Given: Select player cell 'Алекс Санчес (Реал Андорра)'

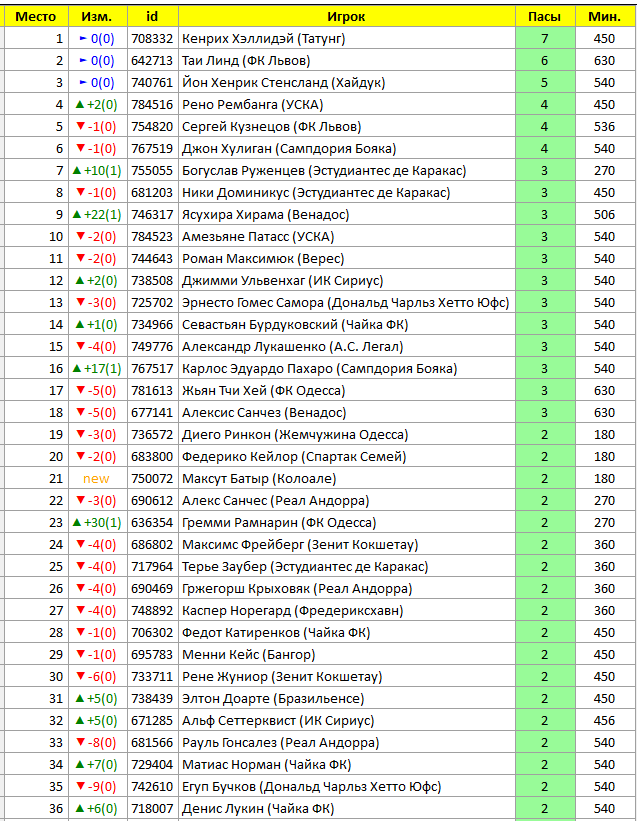Looking at the screenshot, I should pyautogui.click(x=347, y=501).
